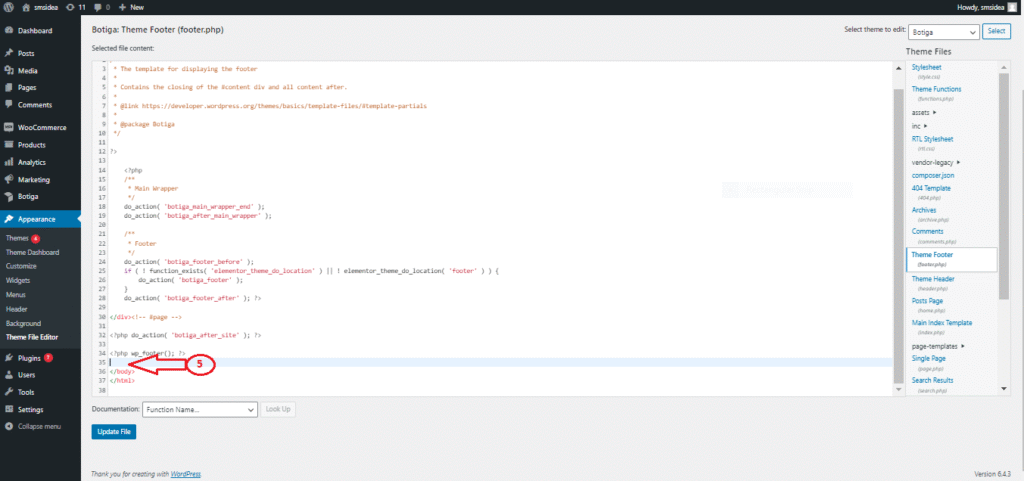Open Theme Dashboard submenu item
Image resolution: width=1024 pixels, height=481 pixels.
pos(33,252)
